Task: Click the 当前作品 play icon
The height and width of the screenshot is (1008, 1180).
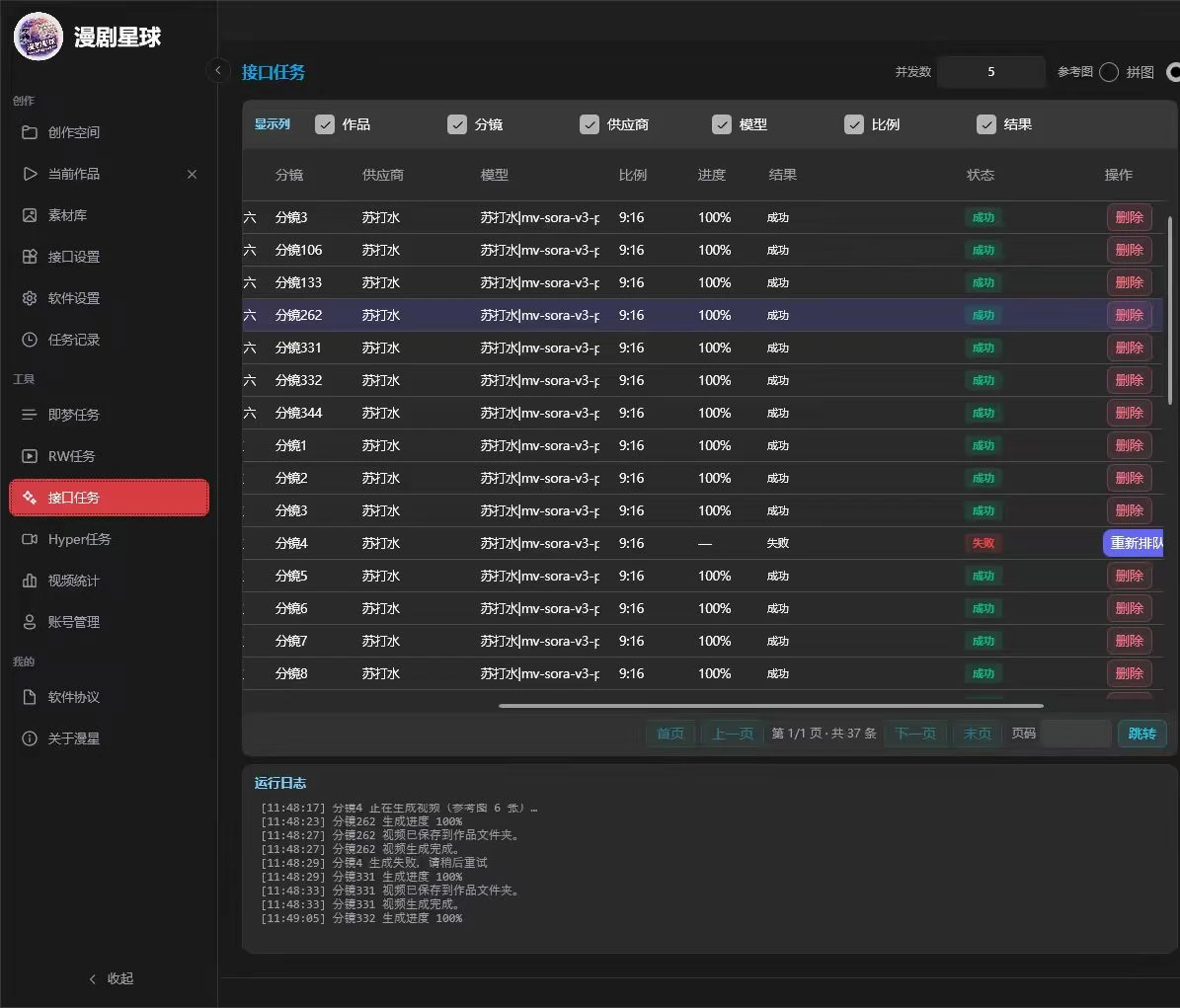Action: pos(30,174)
